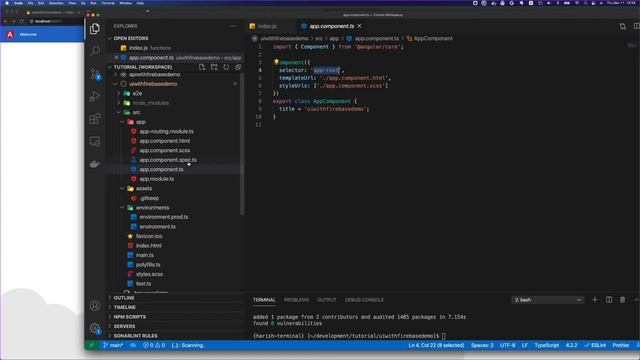Open app-routing.module.ts file
This screenshot has width=640, height=360.
[x=167, y=131]
